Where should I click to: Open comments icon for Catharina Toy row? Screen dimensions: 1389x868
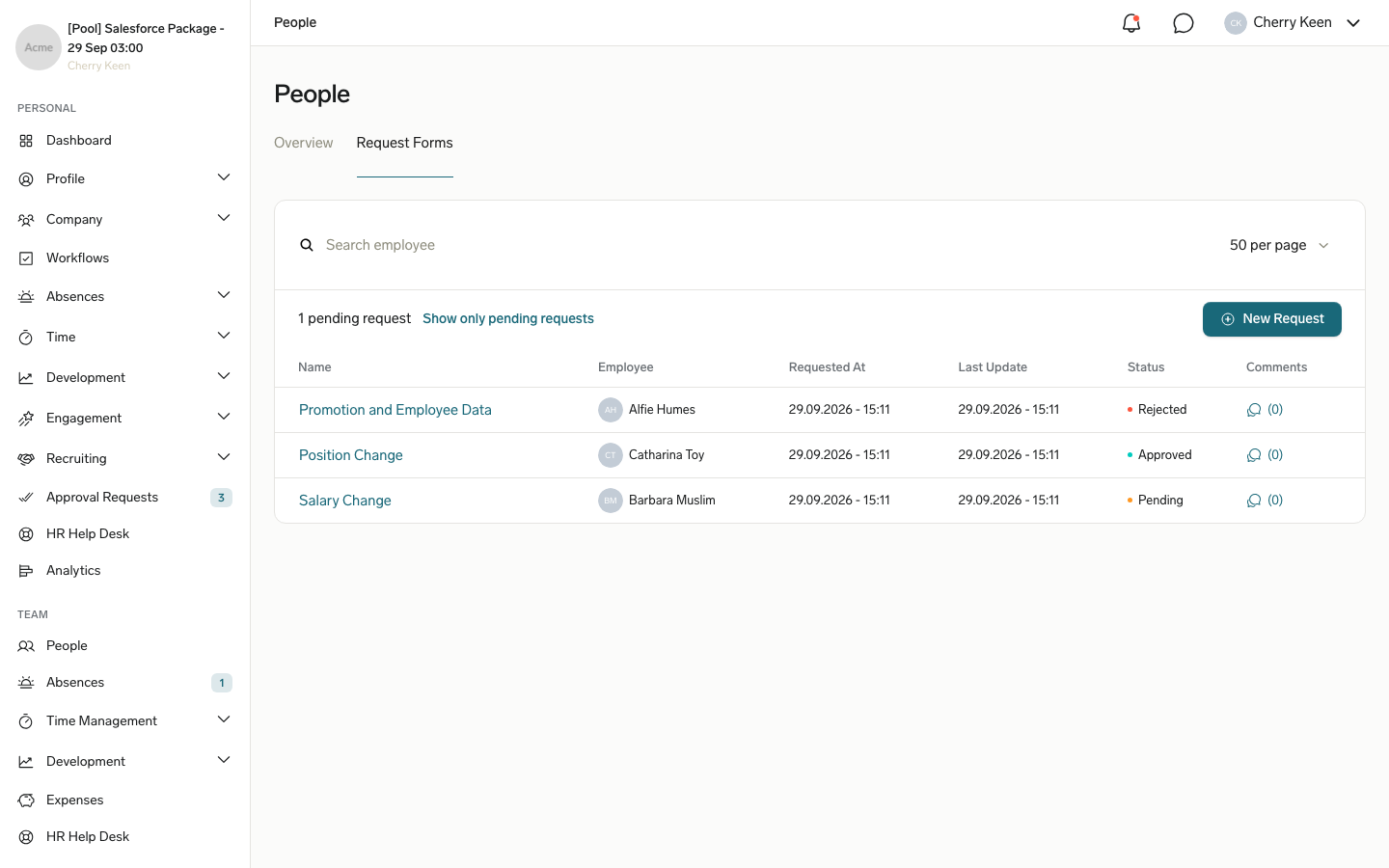pos(1254,455)
